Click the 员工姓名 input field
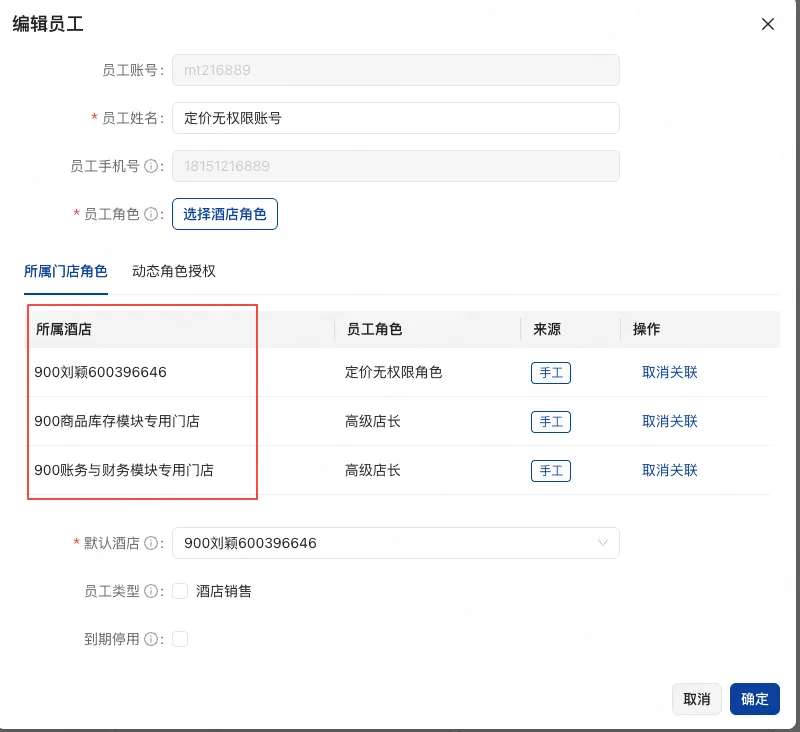 [x=395, y=117]
